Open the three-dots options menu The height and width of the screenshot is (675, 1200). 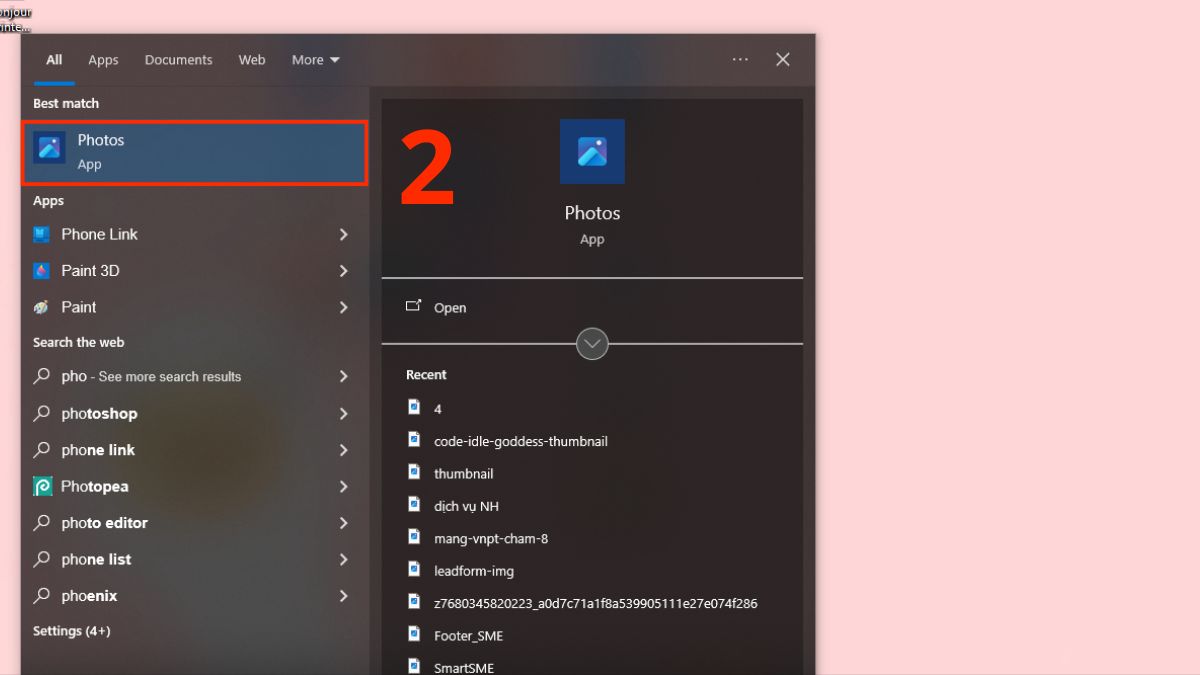pyautogui.click(x=740, y=60)
